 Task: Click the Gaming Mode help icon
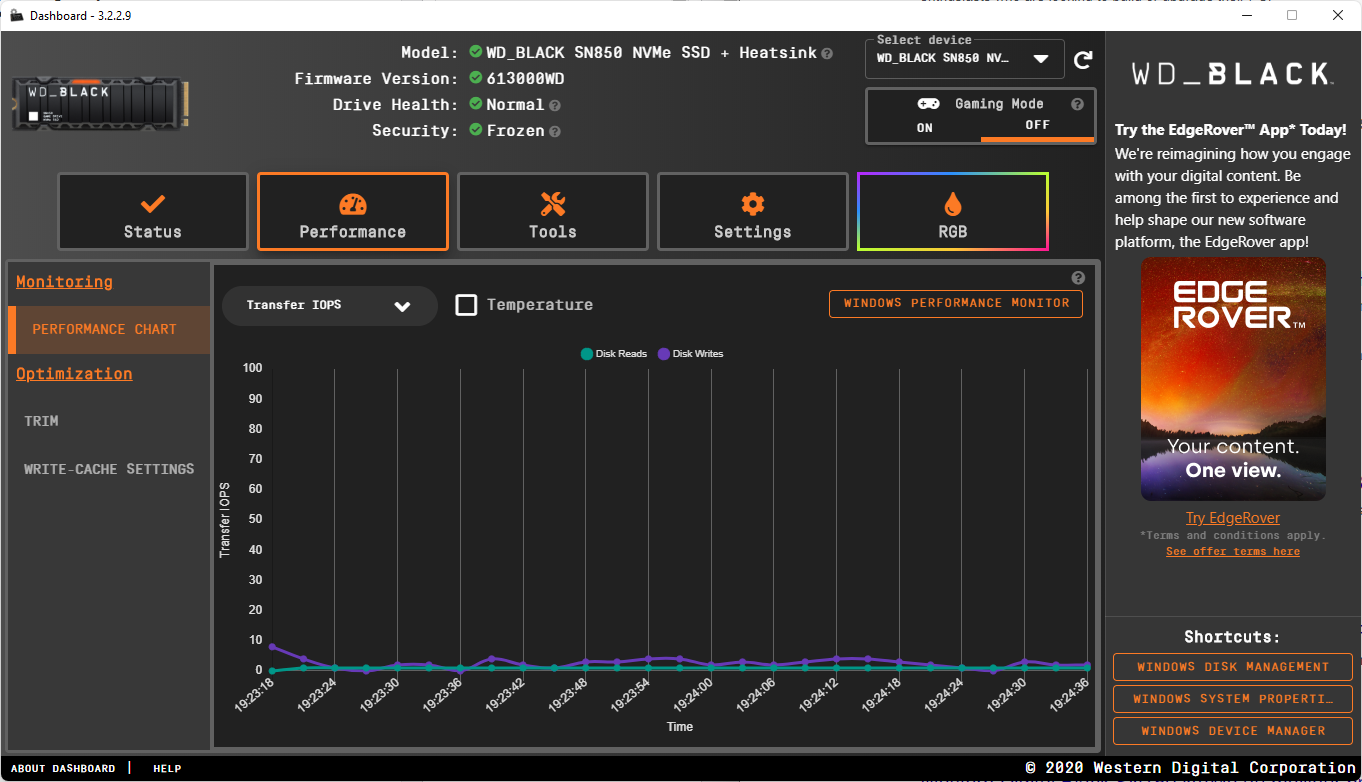(x=1077, y=104)
